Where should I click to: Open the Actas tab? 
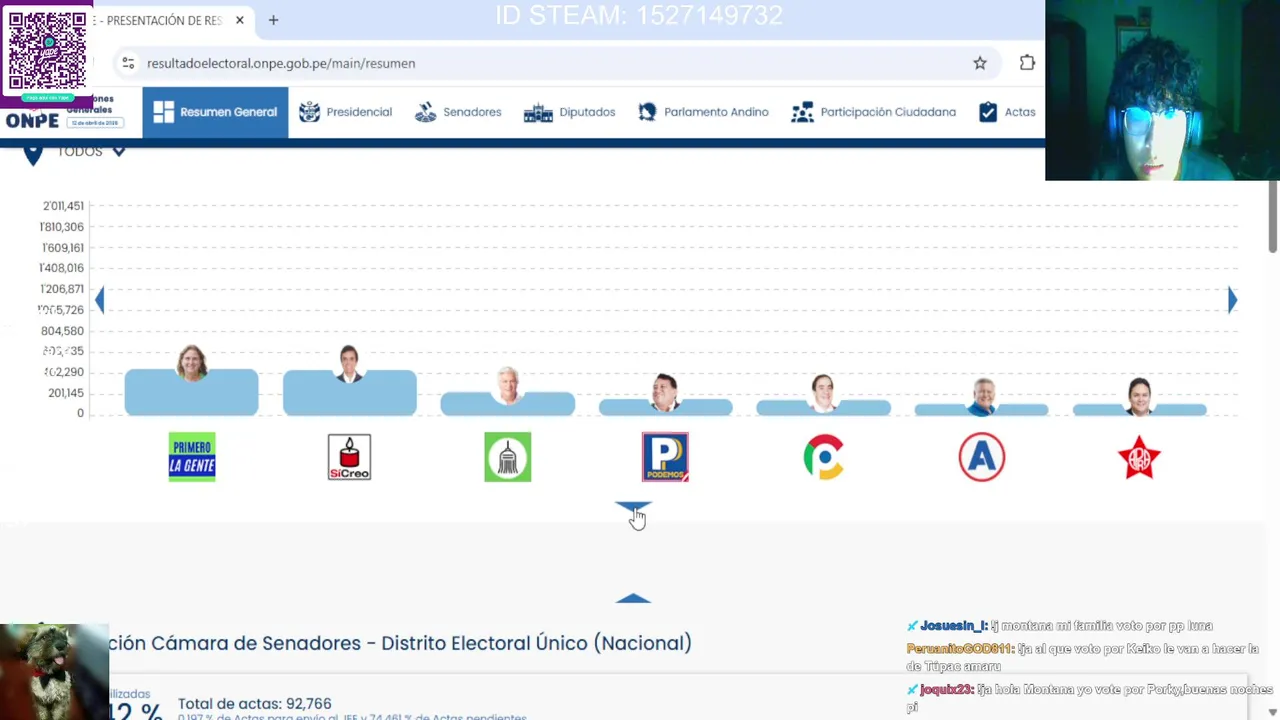tap(1007, 112)
